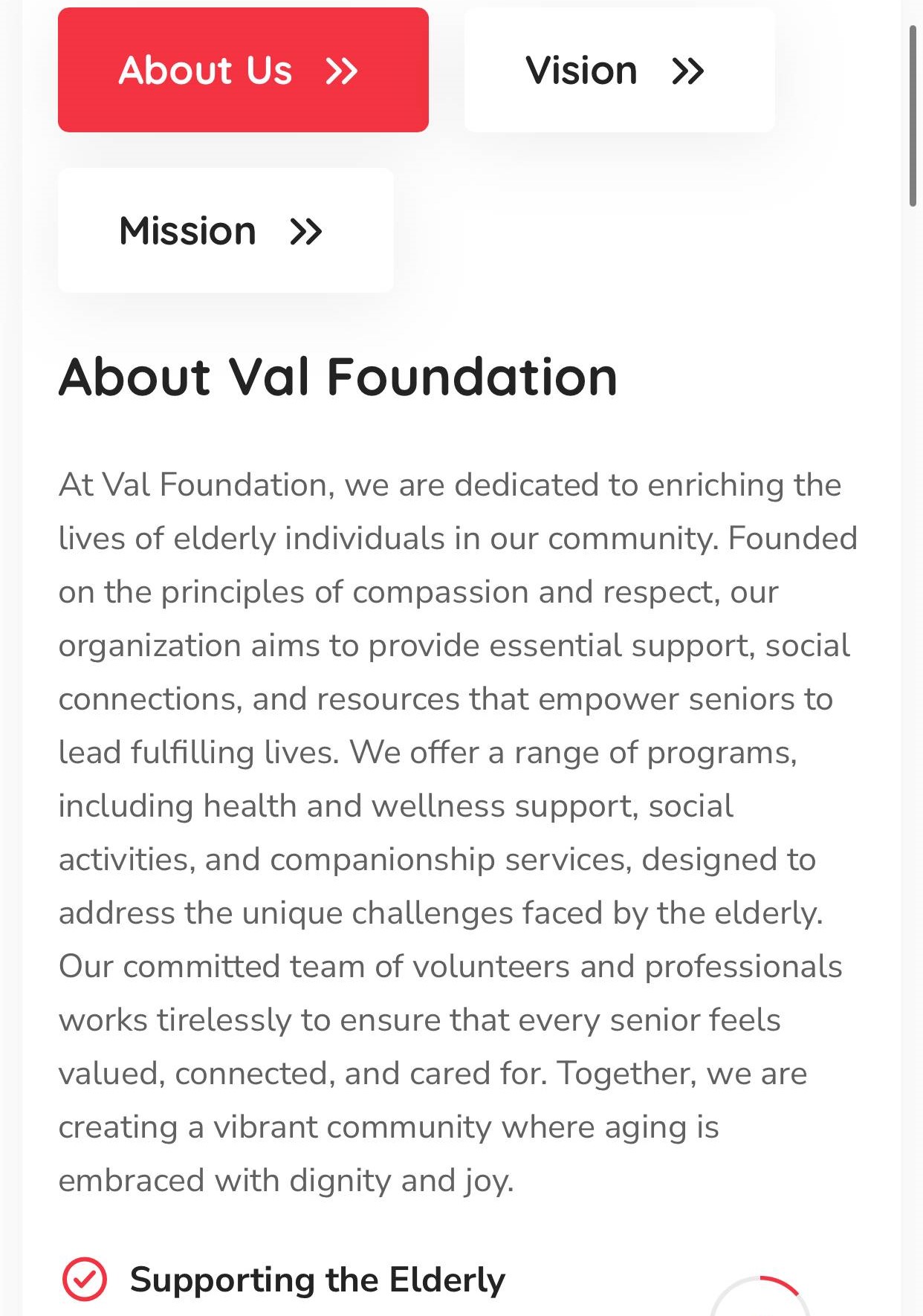This screenshot has width=923, height=1316.
Task: Click the vertical scrollbar thumb
Action: click(913, 115)
